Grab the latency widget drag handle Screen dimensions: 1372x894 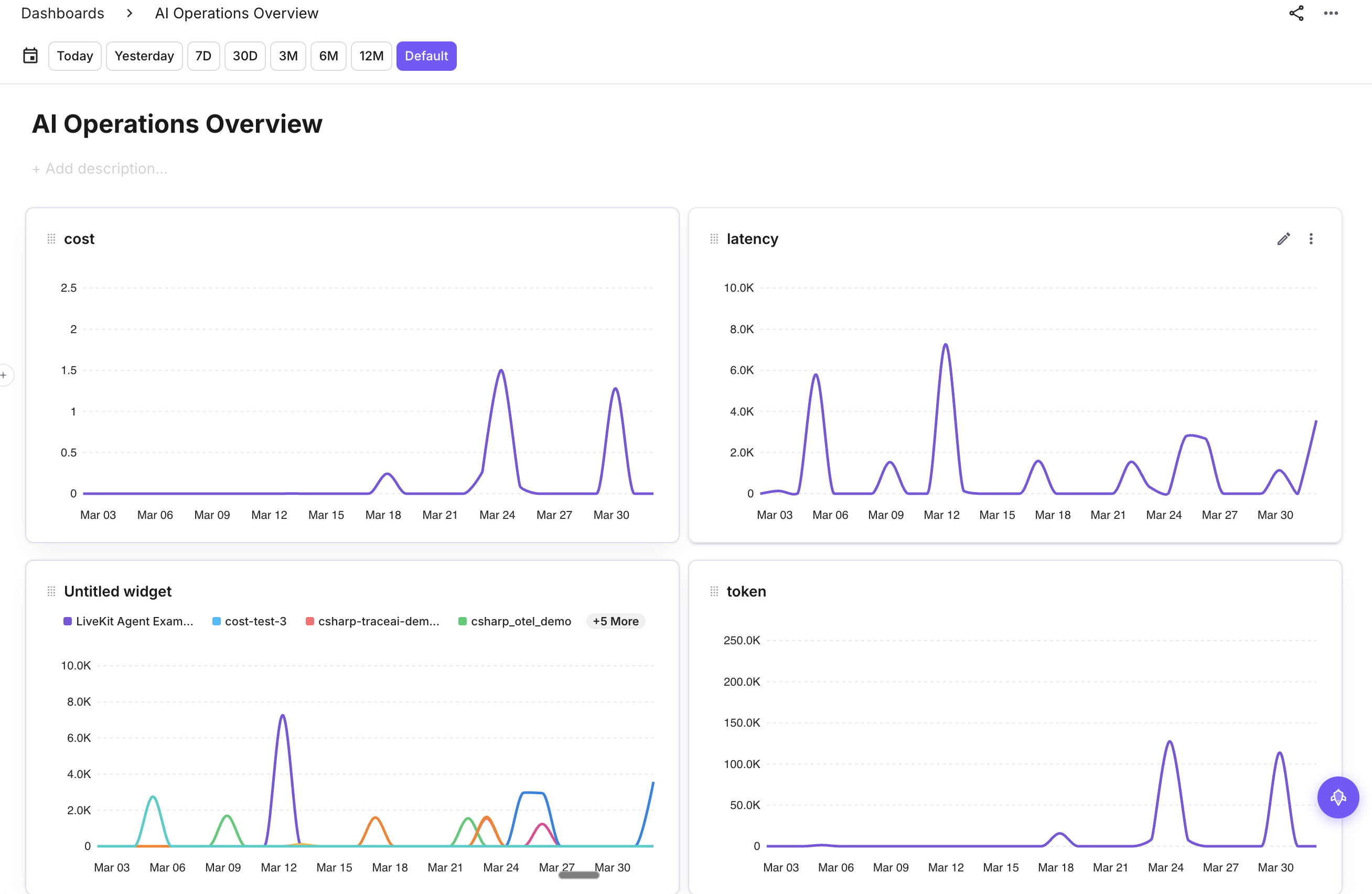point(714,239)
